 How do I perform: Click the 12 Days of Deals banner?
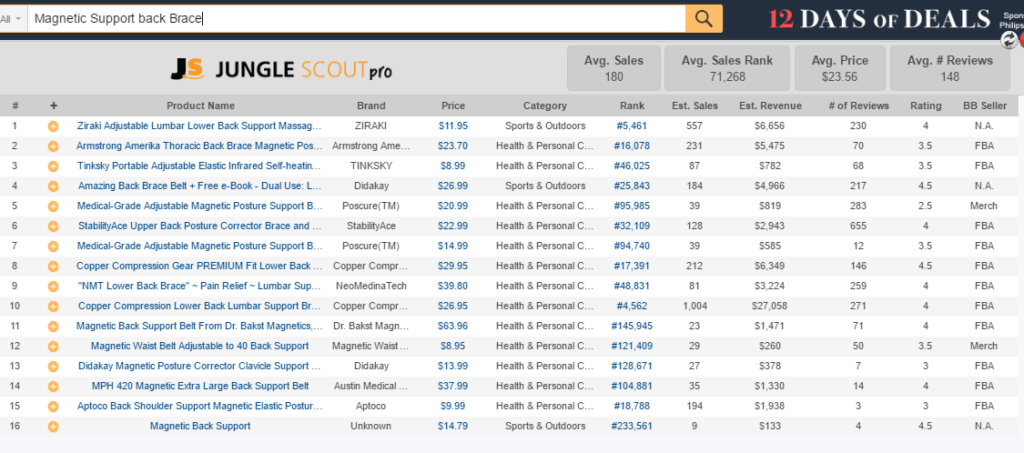pyautogui.click(x=880, y=19)
